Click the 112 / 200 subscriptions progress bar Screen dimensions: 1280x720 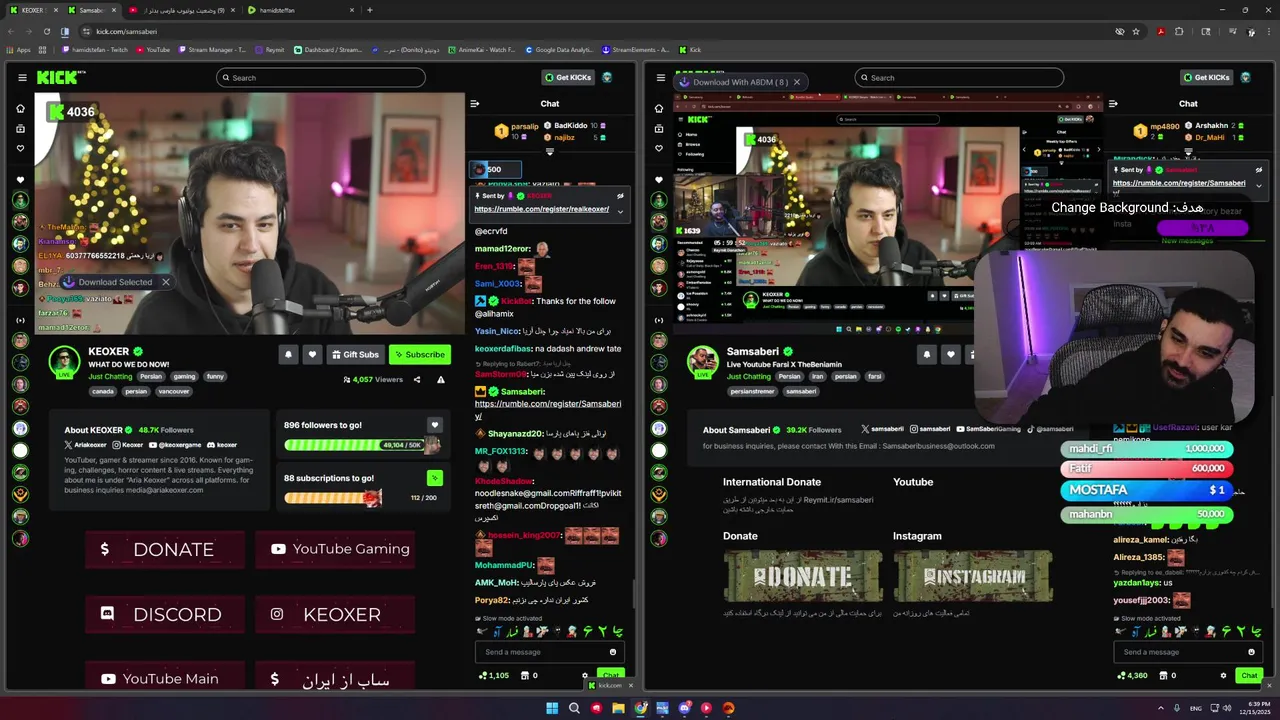(x=362, y=497)
